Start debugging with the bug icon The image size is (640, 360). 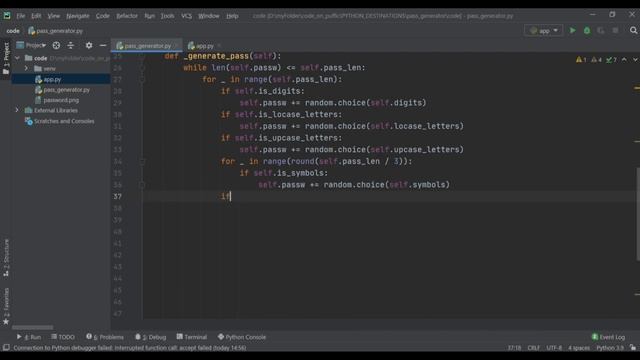[x=587, y=31]
